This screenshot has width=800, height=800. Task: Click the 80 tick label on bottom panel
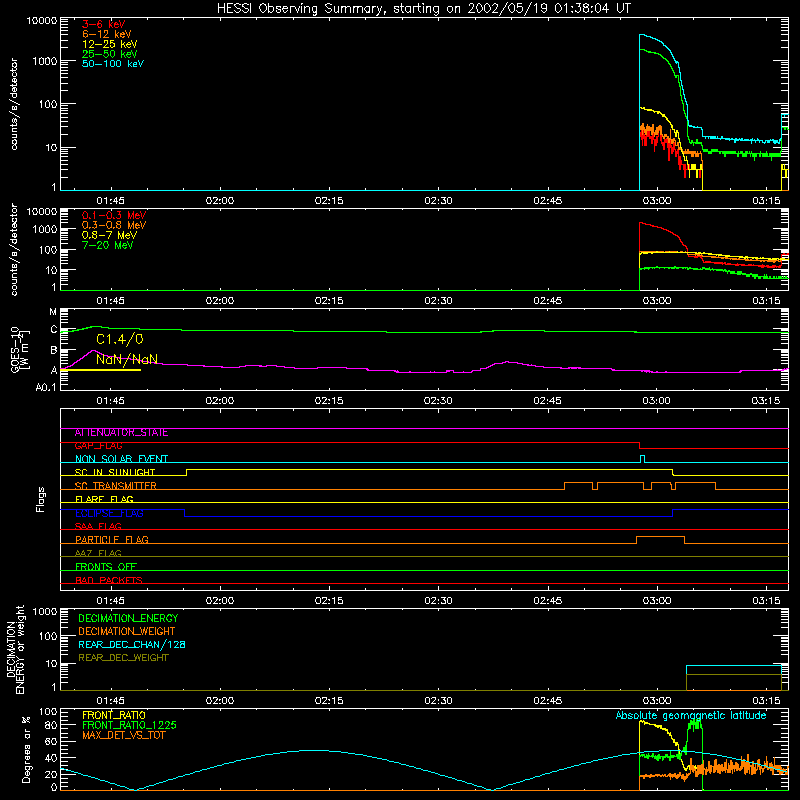pyautogui.click(x=52, y=724)
